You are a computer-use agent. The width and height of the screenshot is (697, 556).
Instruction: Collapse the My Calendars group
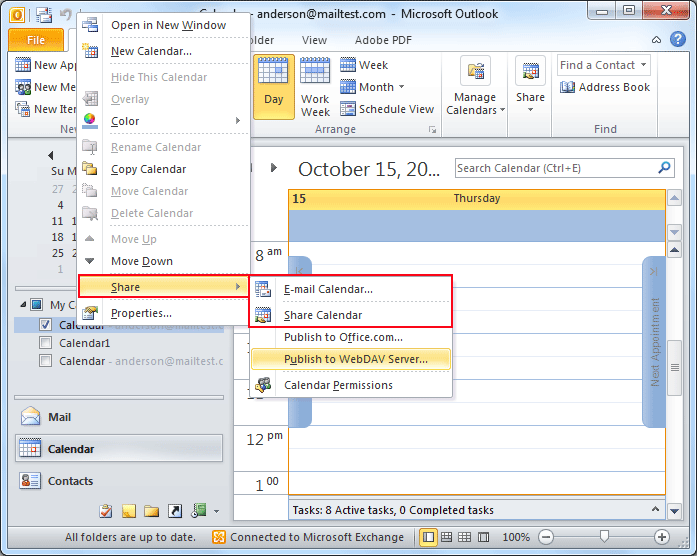tap(23, 305)
